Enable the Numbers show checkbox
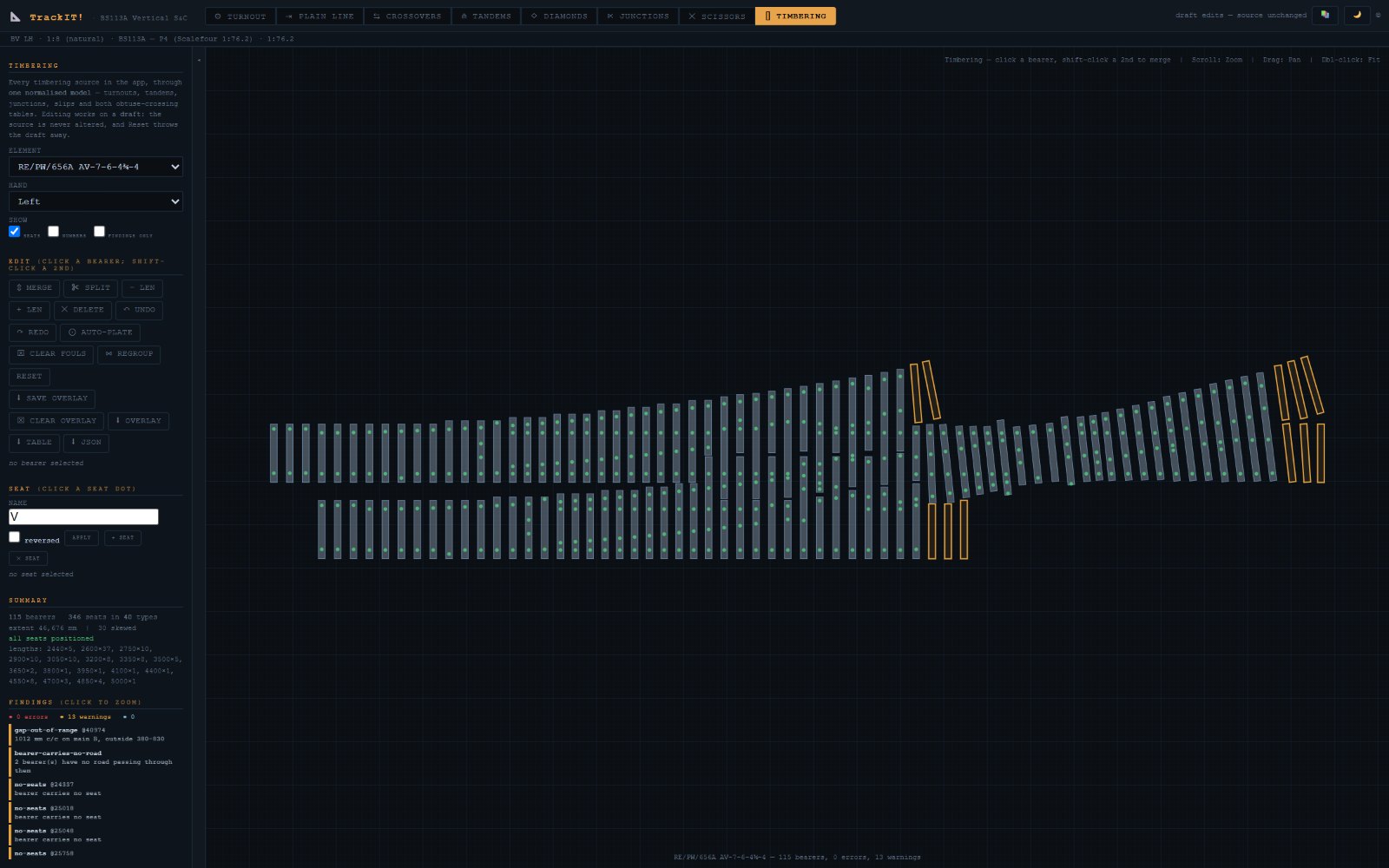 [x=54, y=231]
